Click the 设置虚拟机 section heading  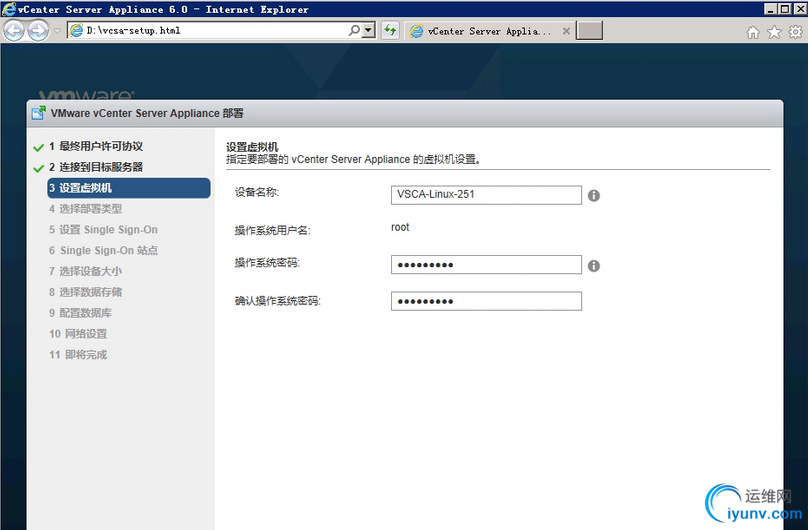coord(252,147)
